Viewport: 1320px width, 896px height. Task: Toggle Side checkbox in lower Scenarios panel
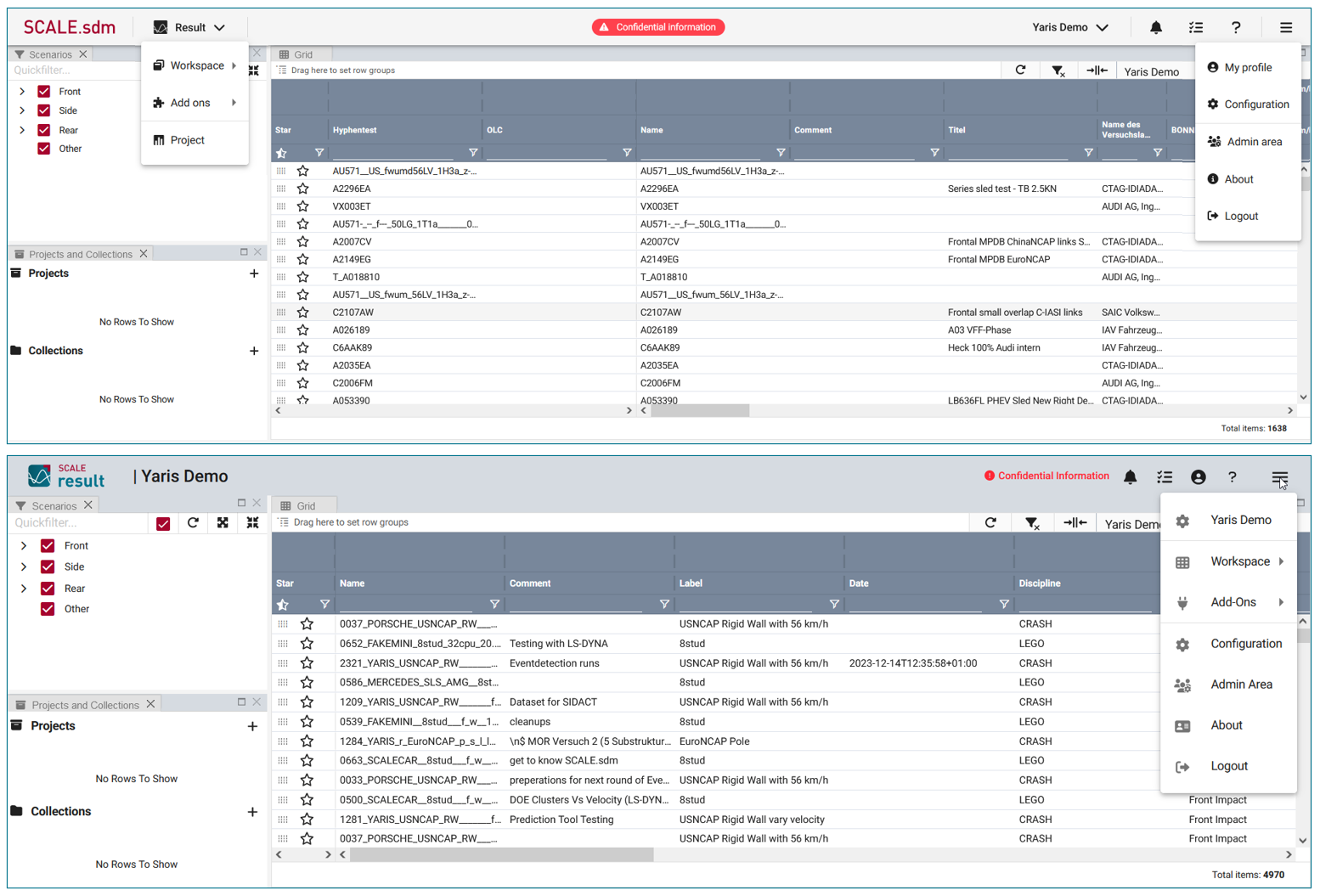pyautogui.click(x=48, y=567)
